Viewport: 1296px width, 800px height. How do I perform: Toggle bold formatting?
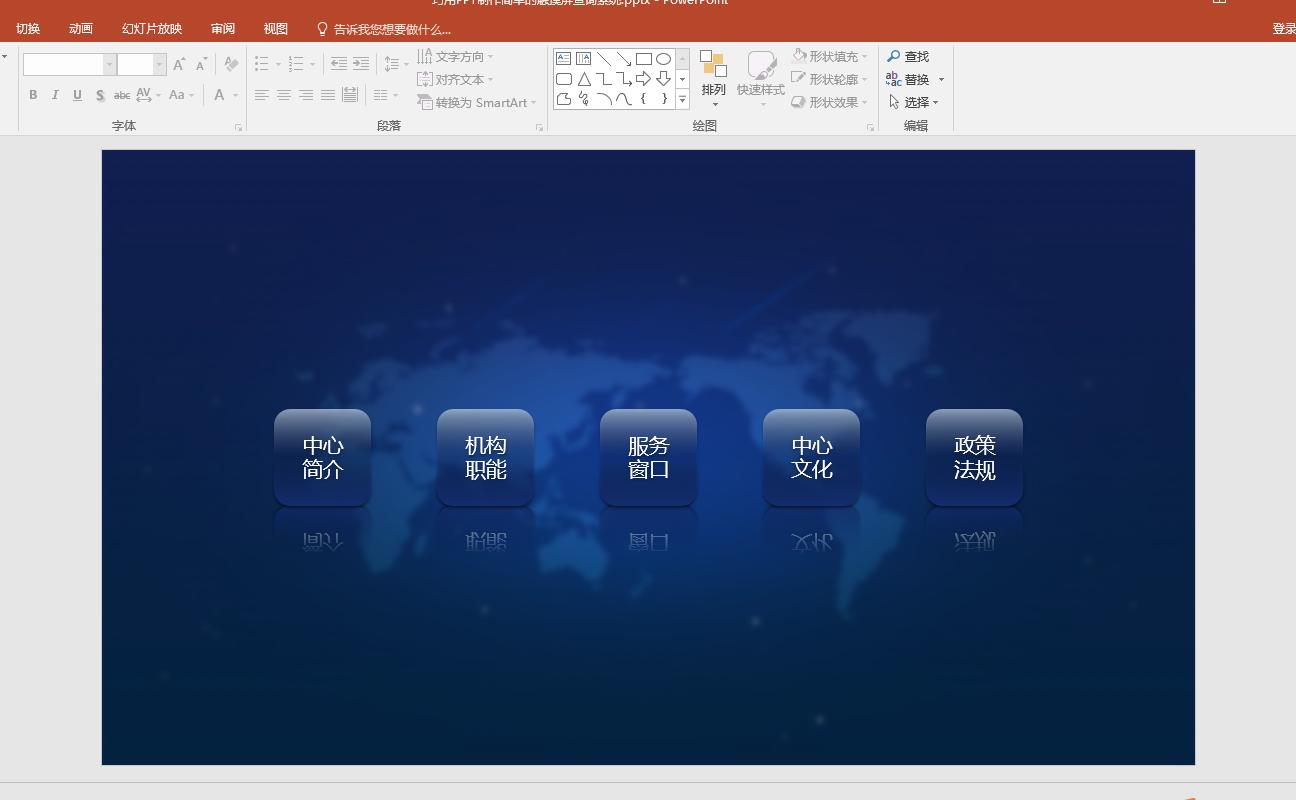point(33,95)
